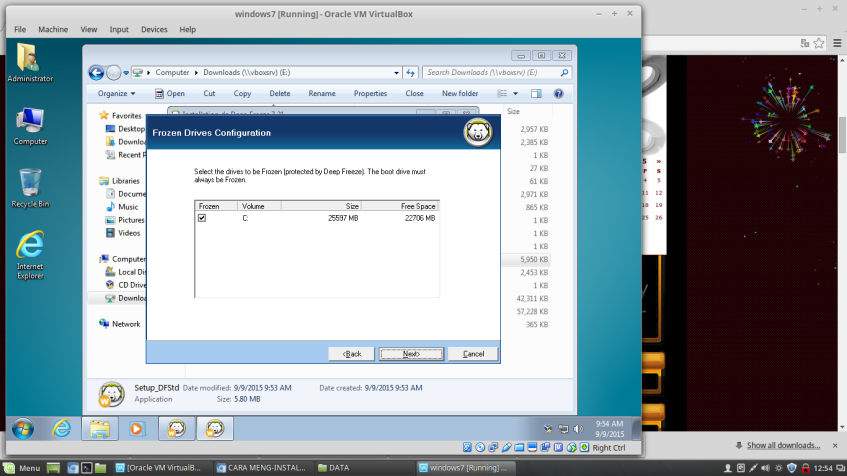Select the Administrator desktop icon
Screen dimensions: 847x476
30,63
